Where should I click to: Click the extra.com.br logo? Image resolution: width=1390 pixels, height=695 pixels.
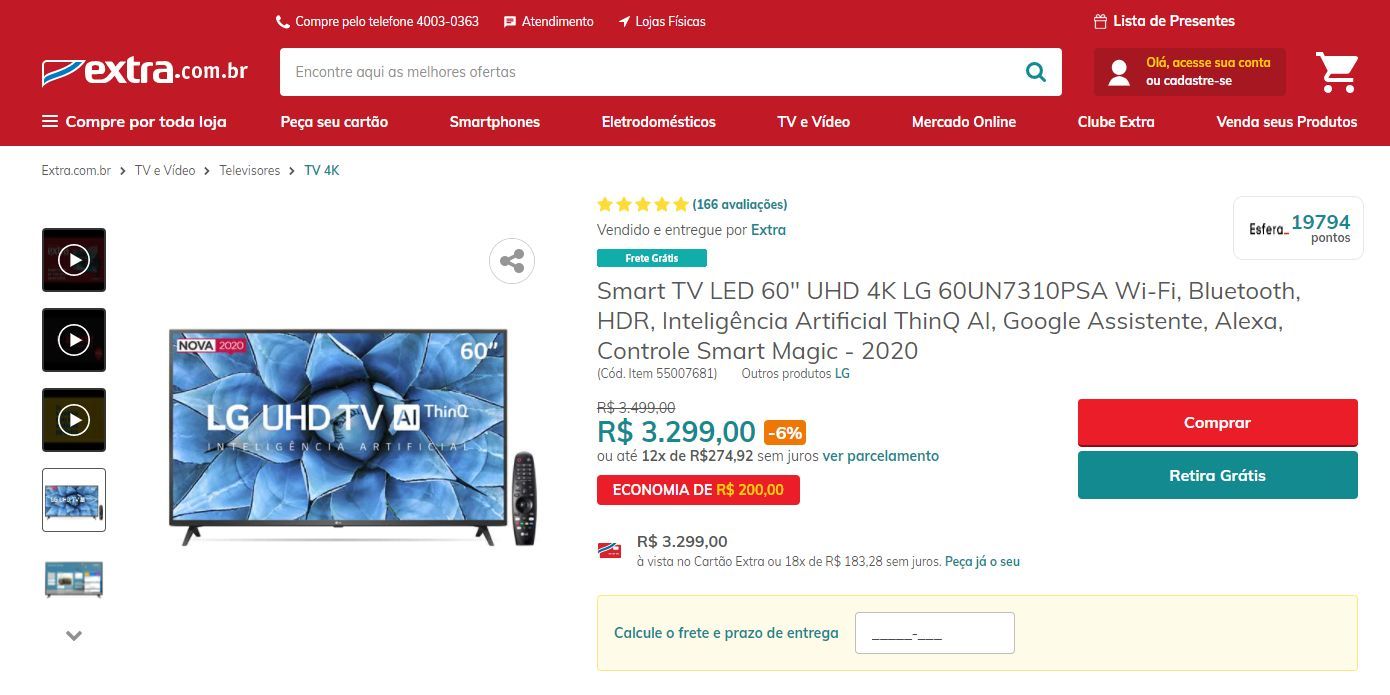145,71
